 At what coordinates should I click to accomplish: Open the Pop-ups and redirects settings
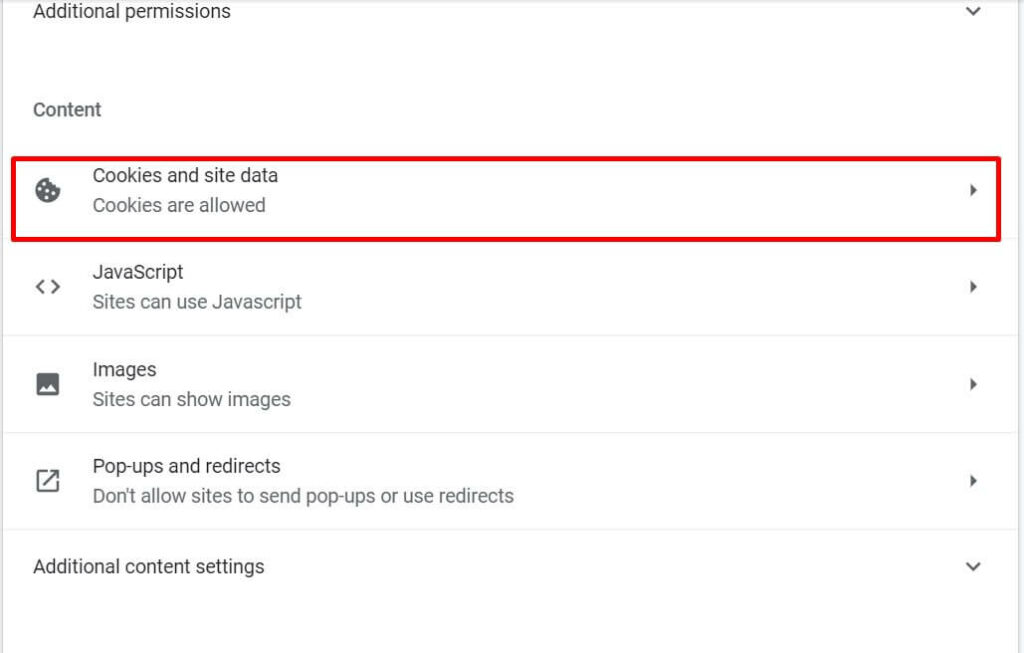[500, 481]
